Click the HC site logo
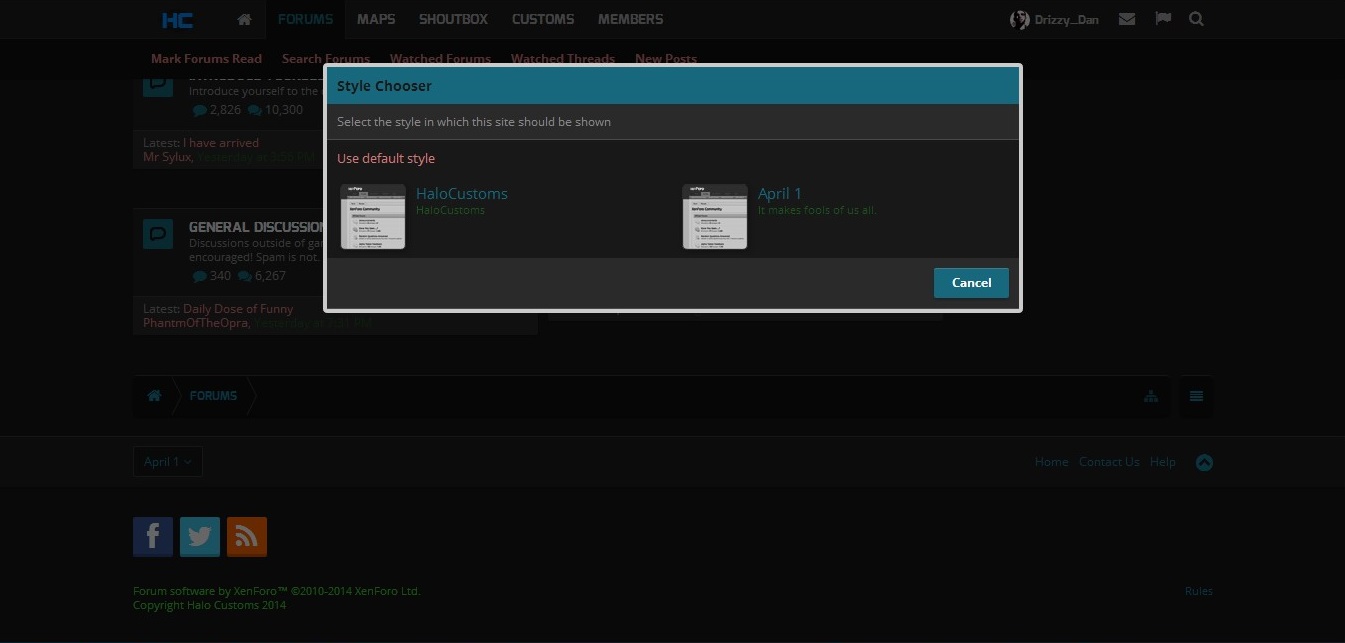Viewport: 1345px width, 643px height. (x=177, y=19)
